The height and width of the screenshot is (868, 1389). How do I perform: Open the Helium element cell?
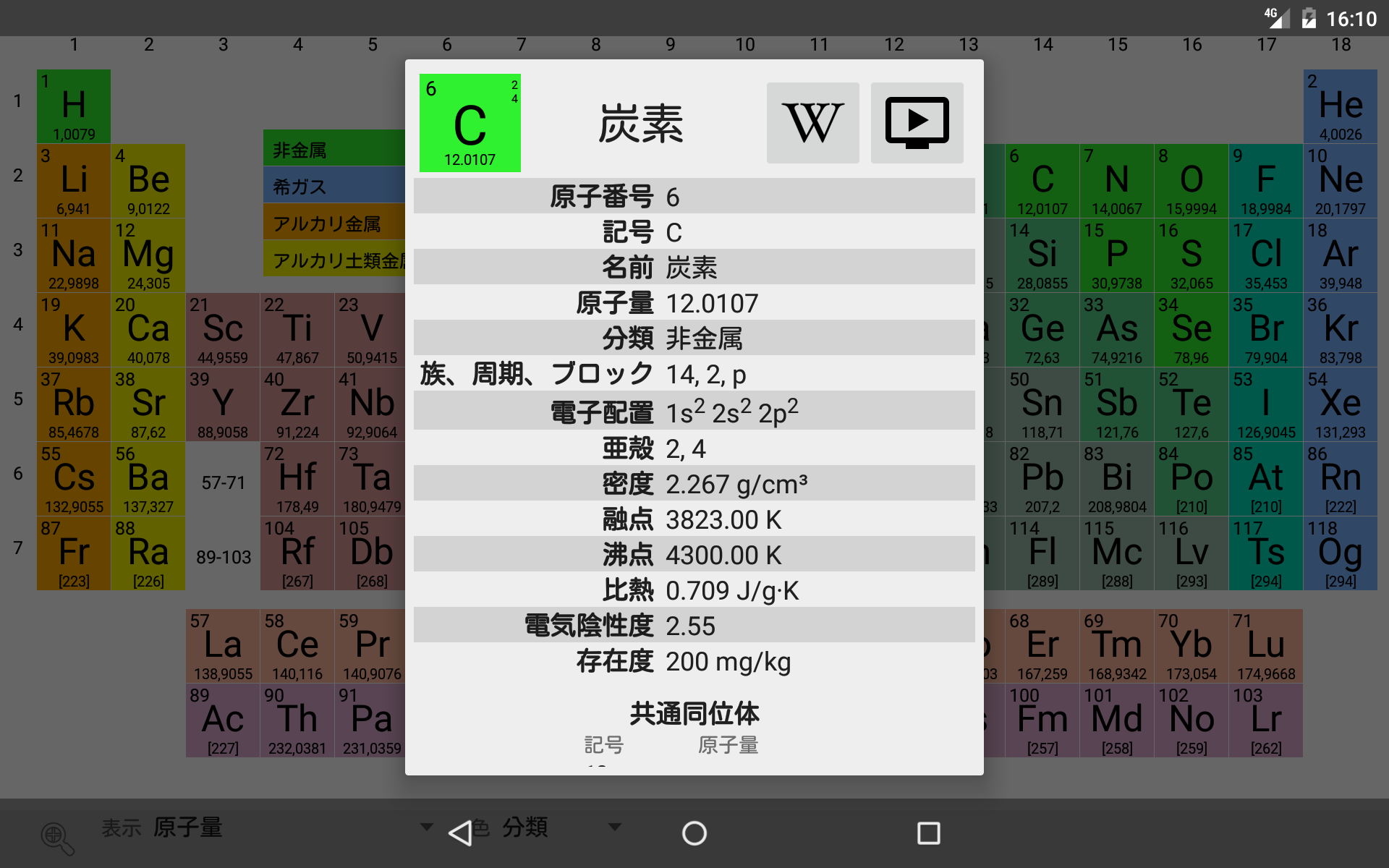(1340, 106)
